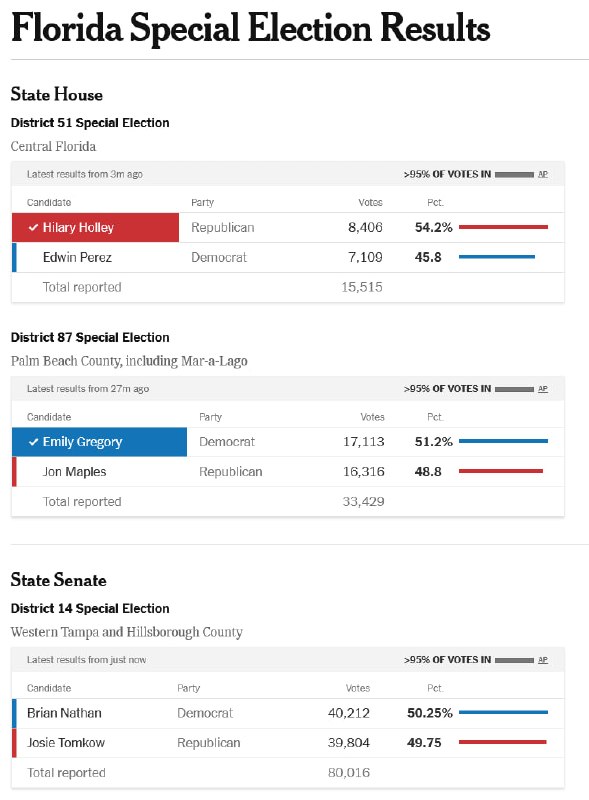Click the AP link in District 87 header

[x=543, y=389]
